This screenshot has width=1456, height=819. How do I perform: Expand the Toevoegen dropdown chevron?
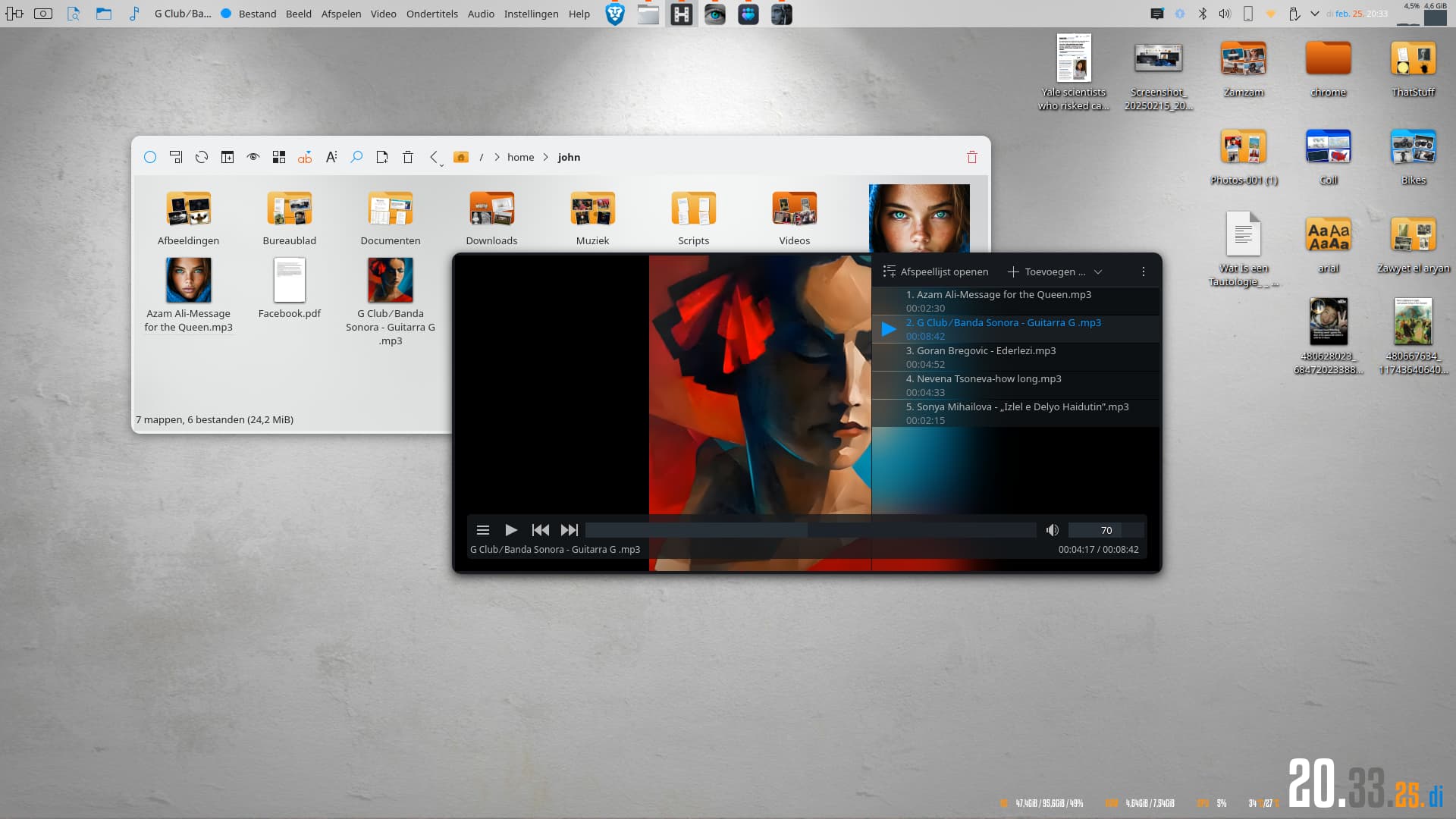pos(1098,271)
